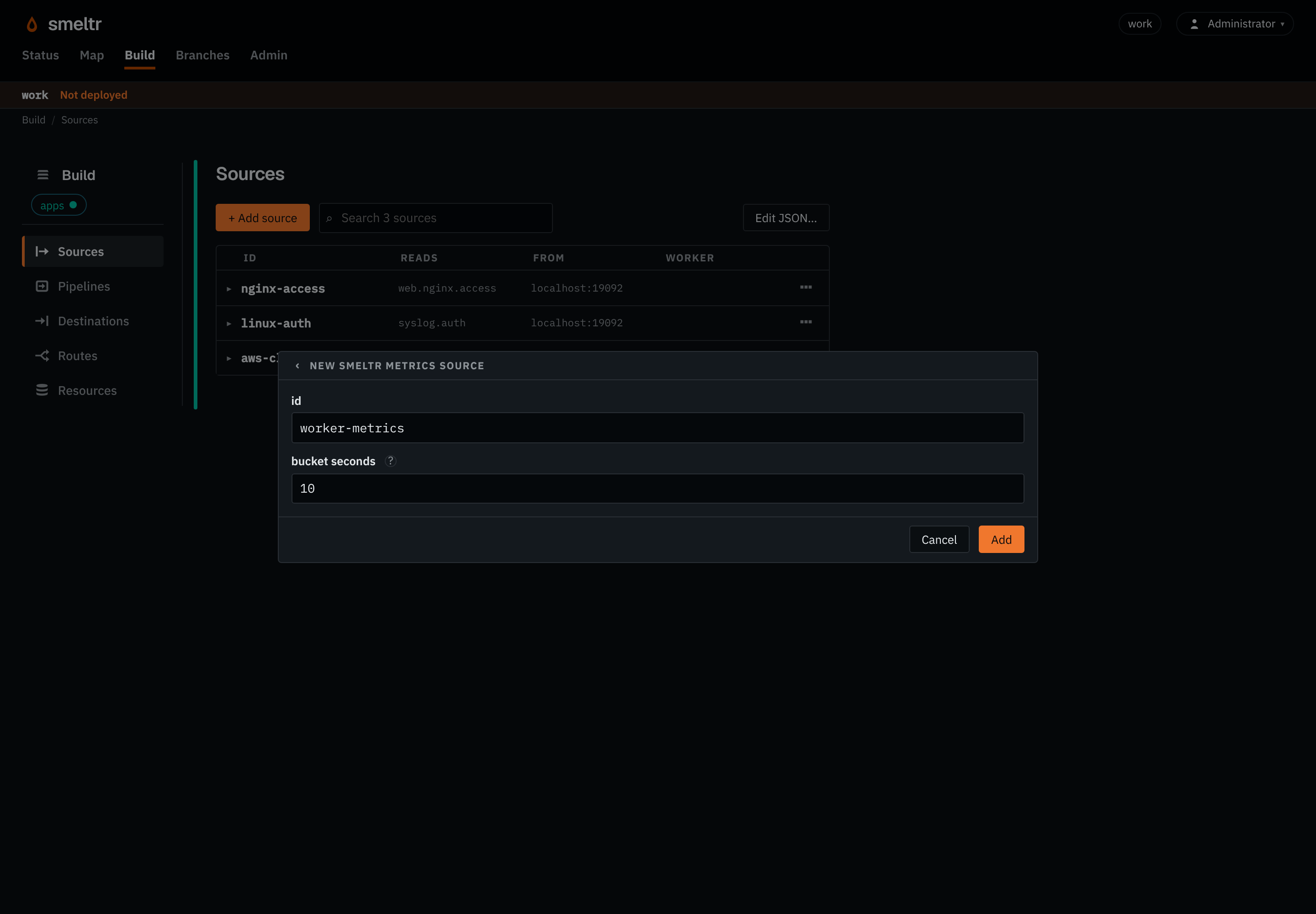
Task: Expand the nginx-access source row
Action: tap(228, 289)
